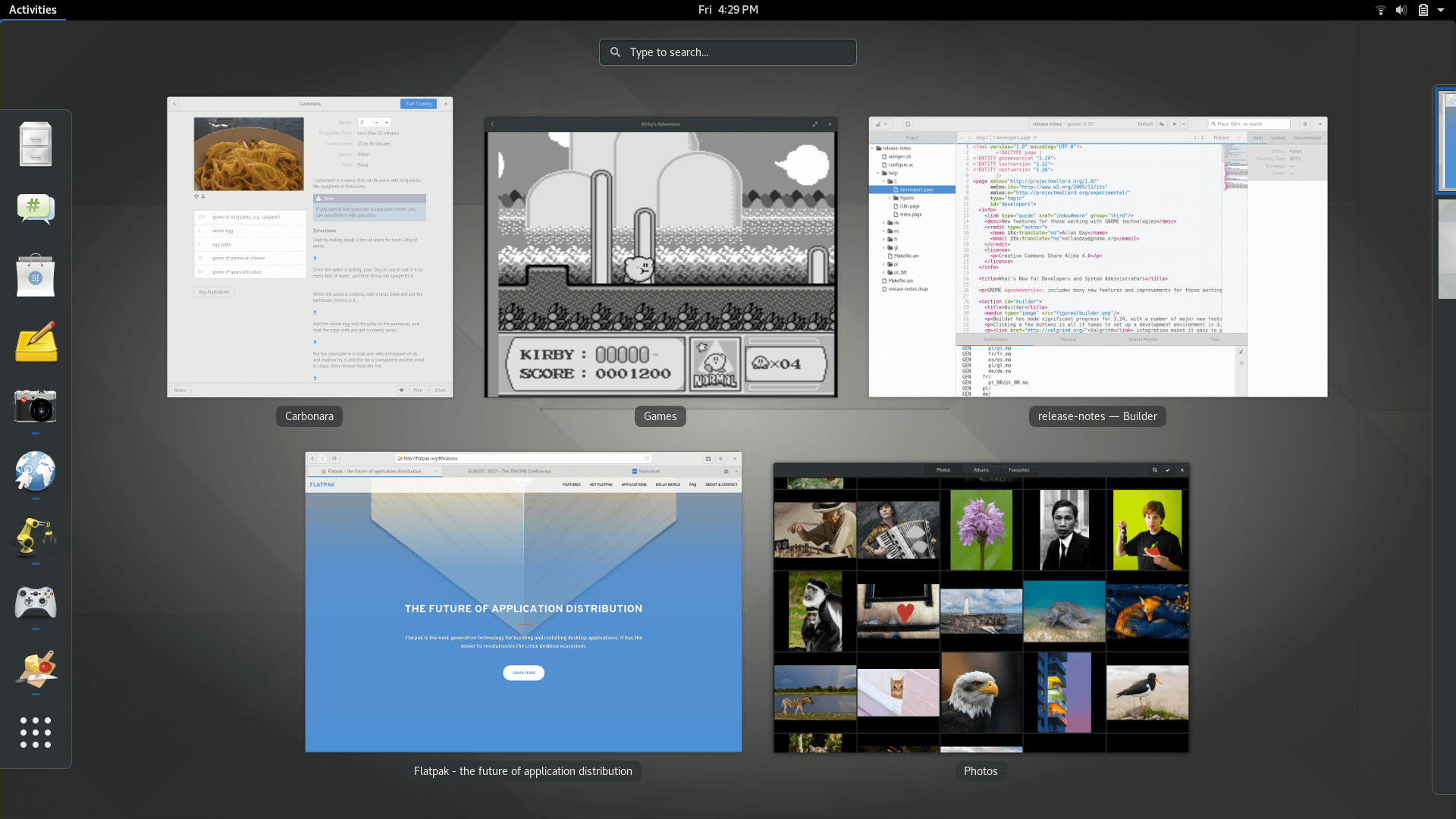Launch the Polari chat app from dock

(x=36, y=209)
